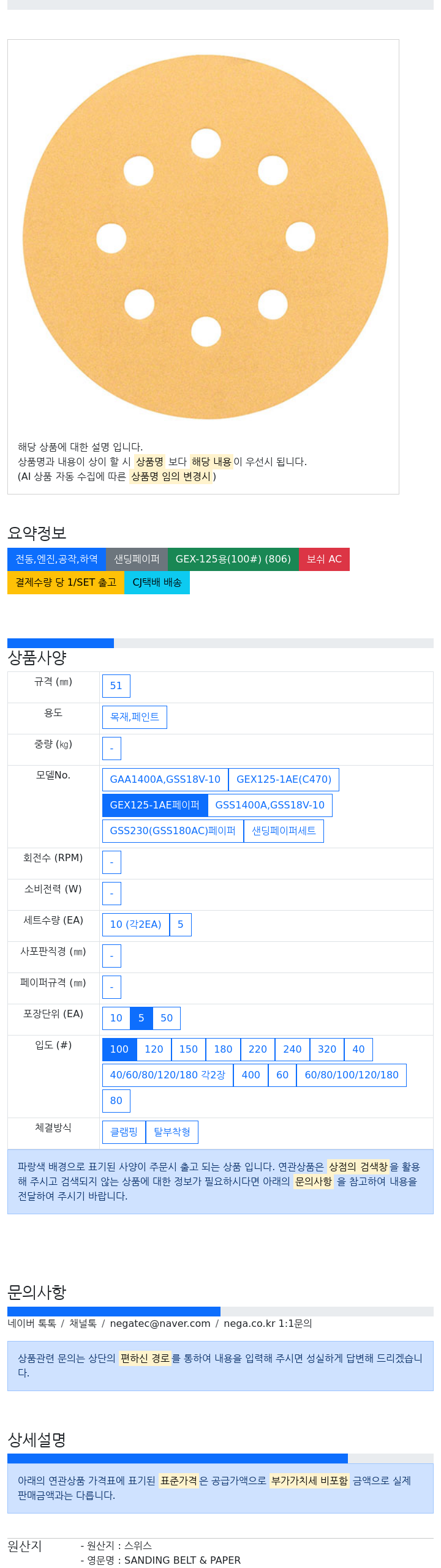Select the 탈부착형 fastening type
The width and height of the screenshot is (441, 1568).
tap(172, 1132)
